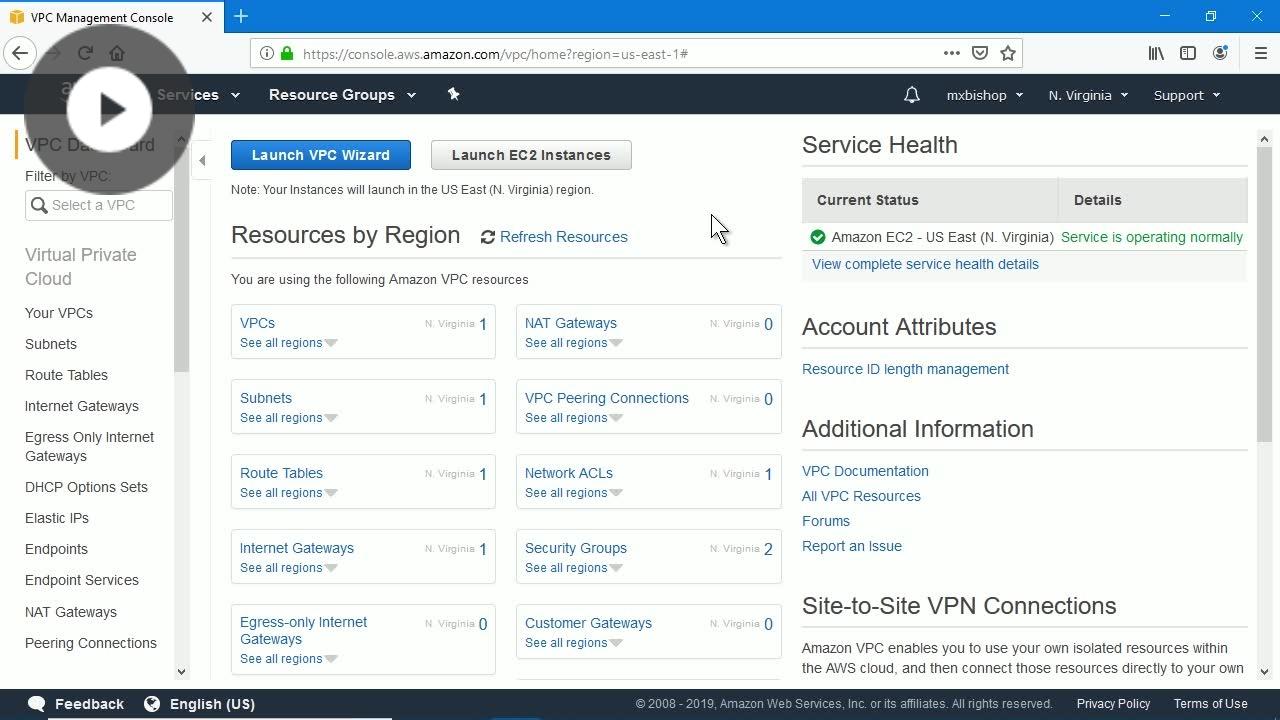Viewport: 1280px width, 720px height.
Task: Open Route Tables in the left sidebar
Action: click(x=66, y=375)
